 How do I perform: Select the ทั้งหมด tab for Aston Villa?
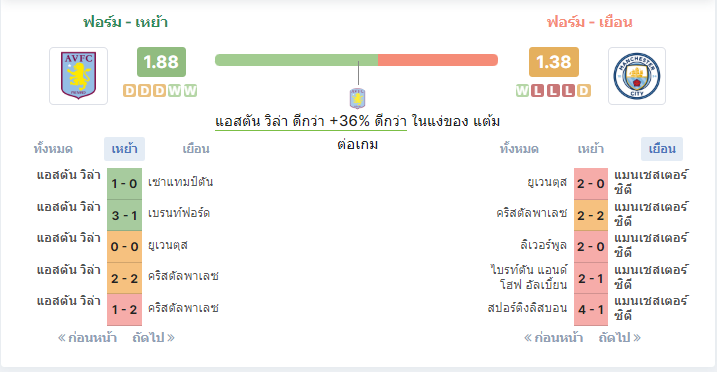pos(53,149)
